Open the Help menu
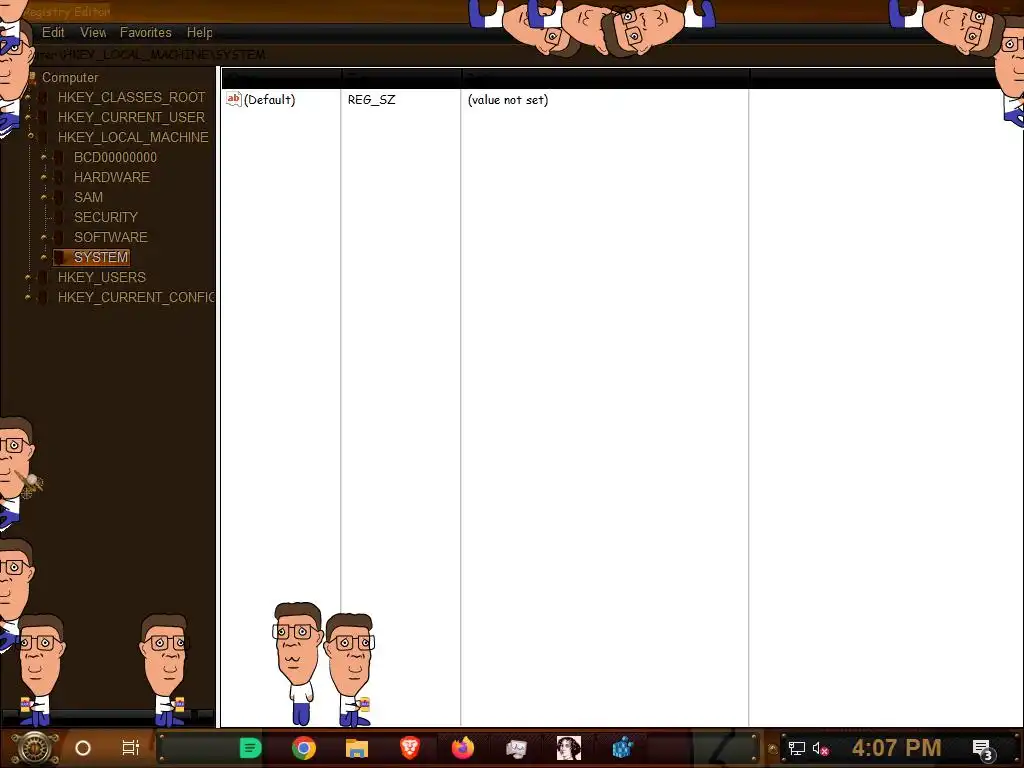This screenshot has height=768, width=1024. [x=199, y=32]
